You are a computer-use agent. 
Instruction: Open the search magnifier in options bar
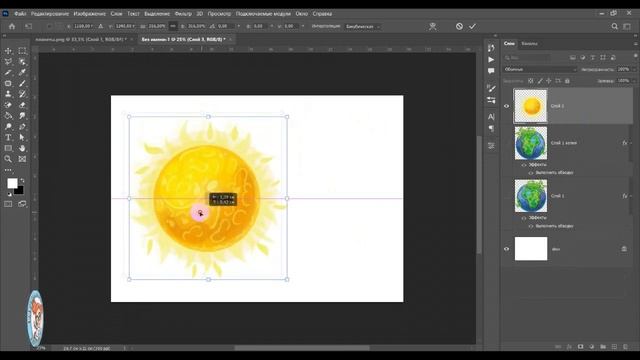tap(614, 26)
